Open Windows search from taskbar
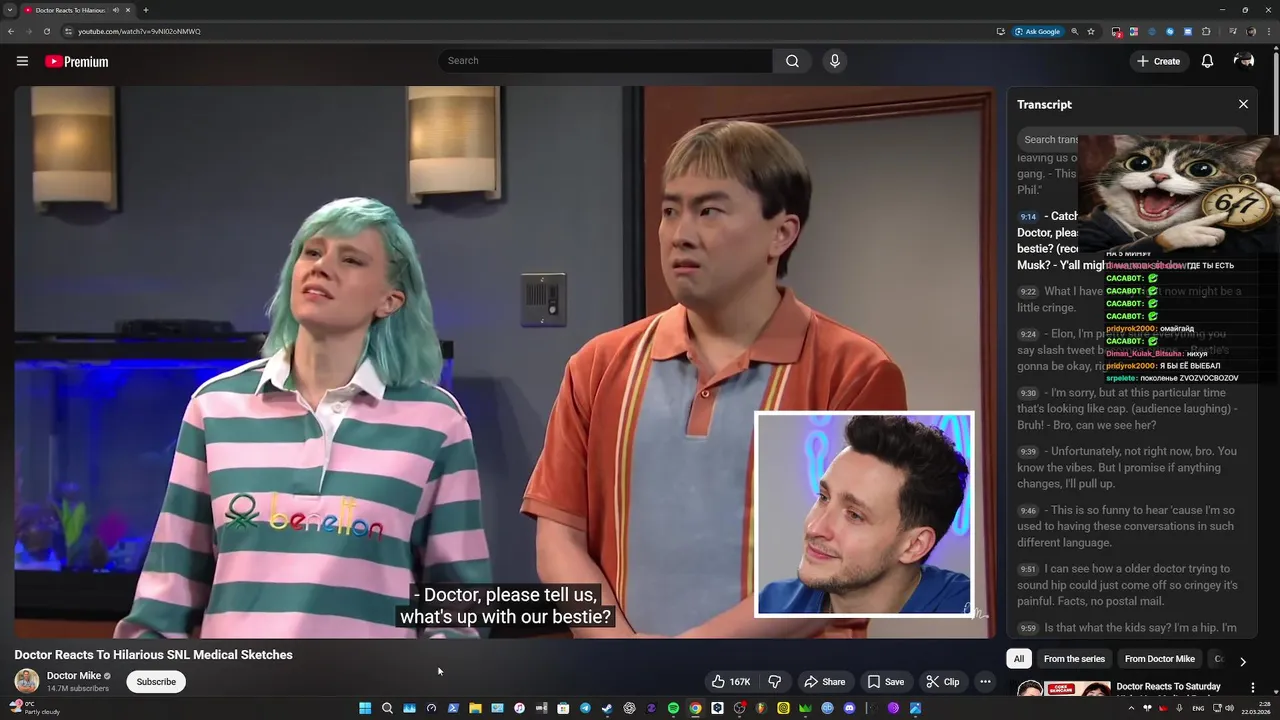Screen dimensions: 1280x720 [x=387, y=708]
